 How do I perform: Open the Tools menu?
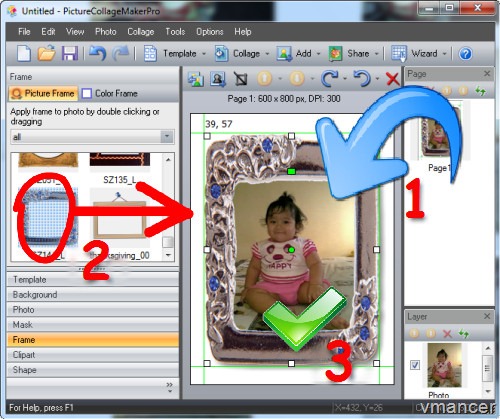coord(175,32)
